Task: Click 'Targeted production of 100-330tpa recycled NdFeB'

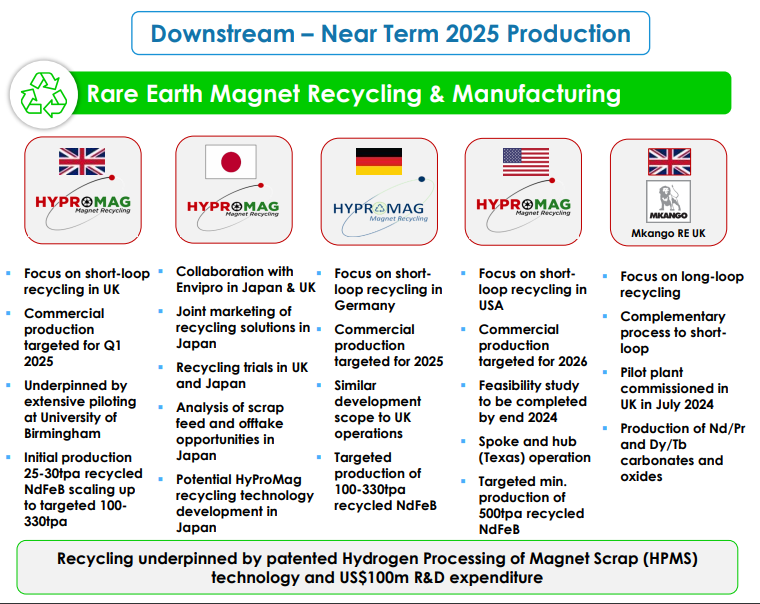Action: pyautogui.click(x=385, y=481)
